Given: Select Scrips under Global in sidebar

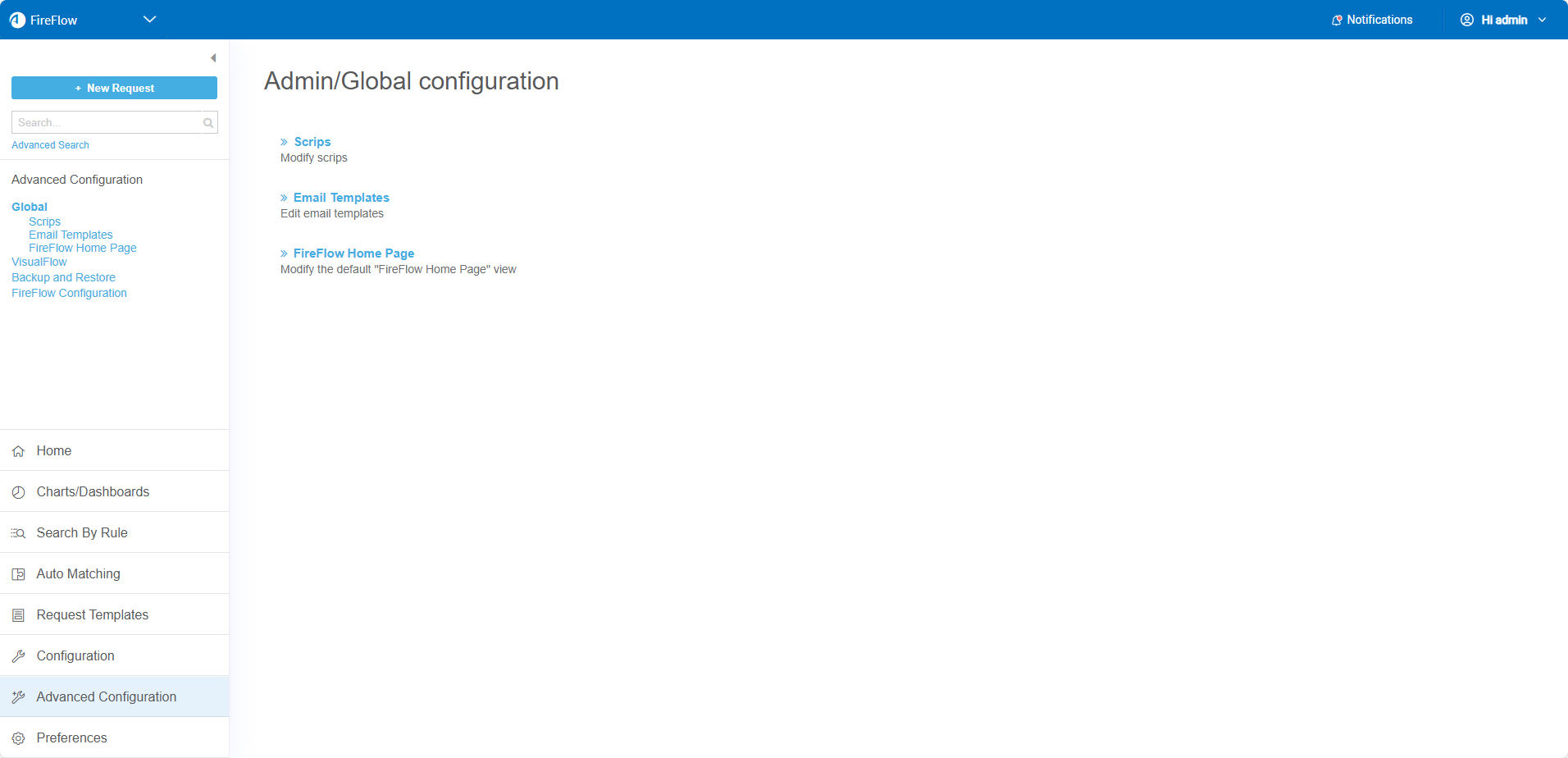Looking at the screenshot, I should coord(44,221).
